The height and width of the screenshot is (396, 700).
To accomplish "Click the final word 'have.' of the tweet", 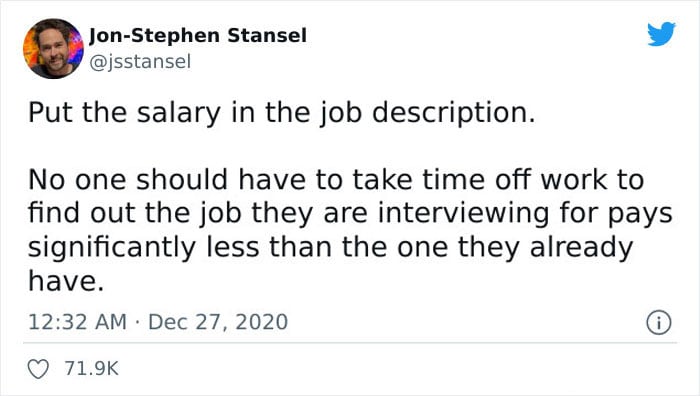I will [x=66, y=281].
